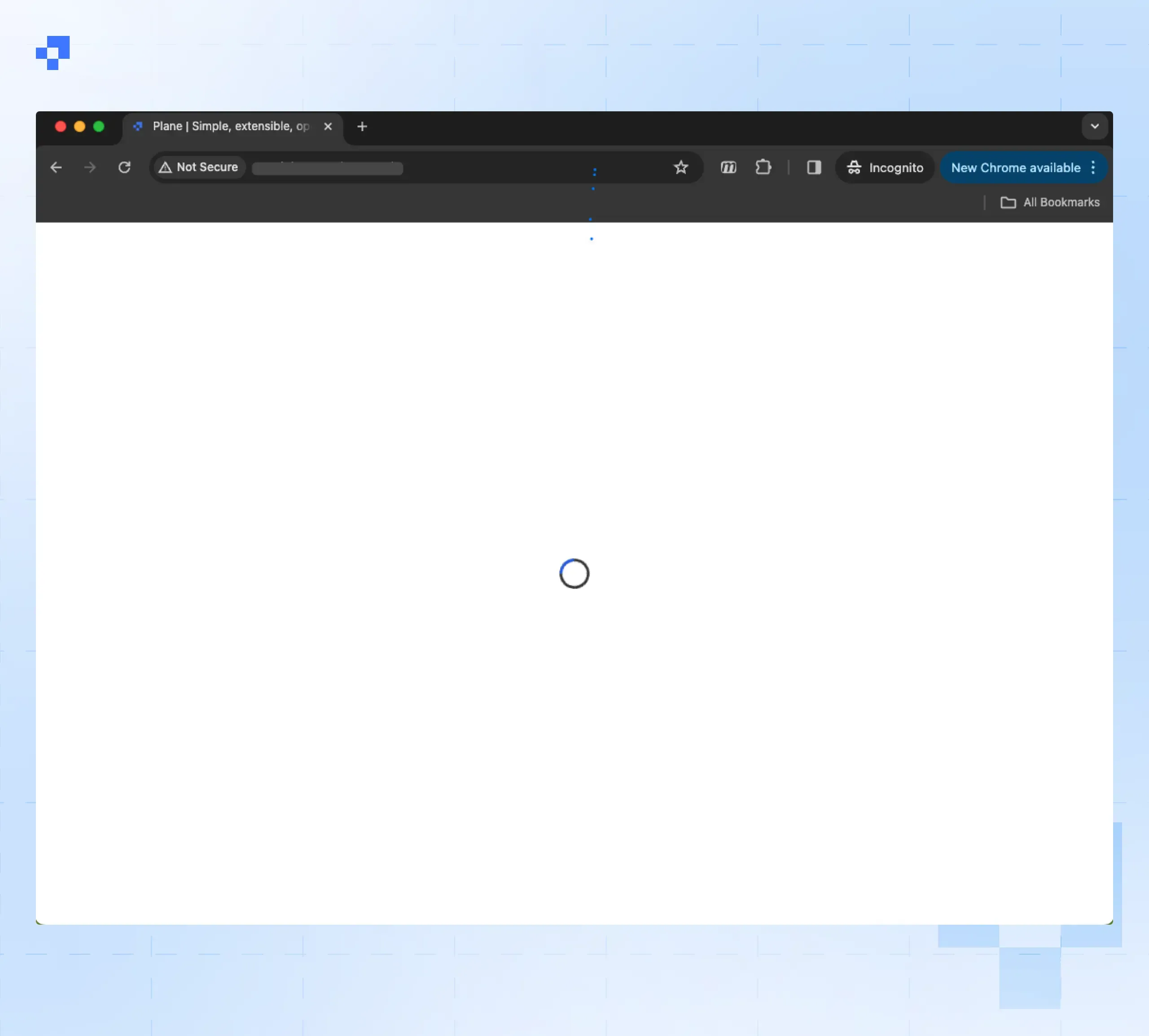Click New Chrome available button

click(1015, 167)
